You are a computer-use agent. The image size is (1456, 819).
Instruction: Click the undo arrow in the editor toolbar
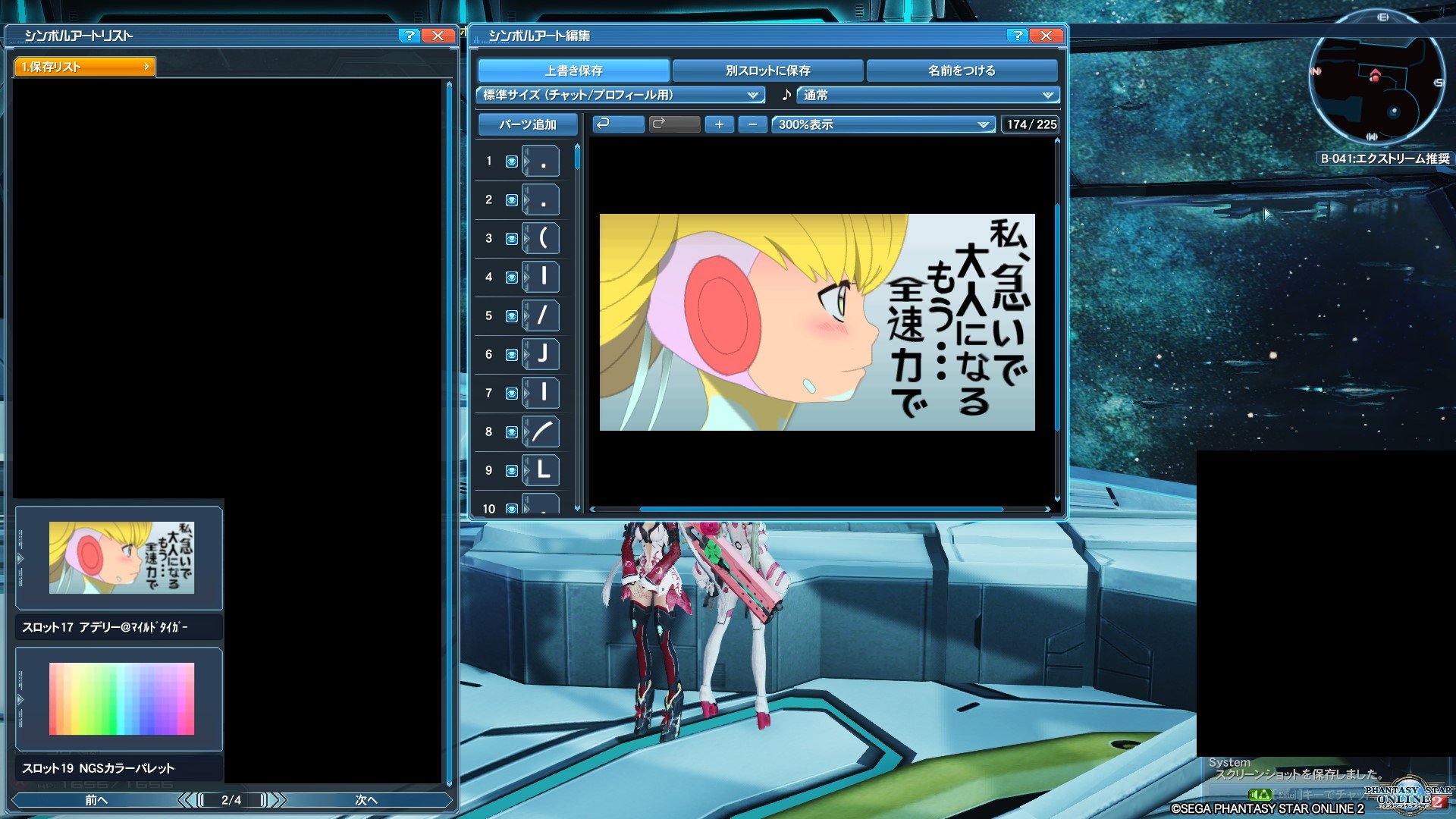click(x=618, y=124)
